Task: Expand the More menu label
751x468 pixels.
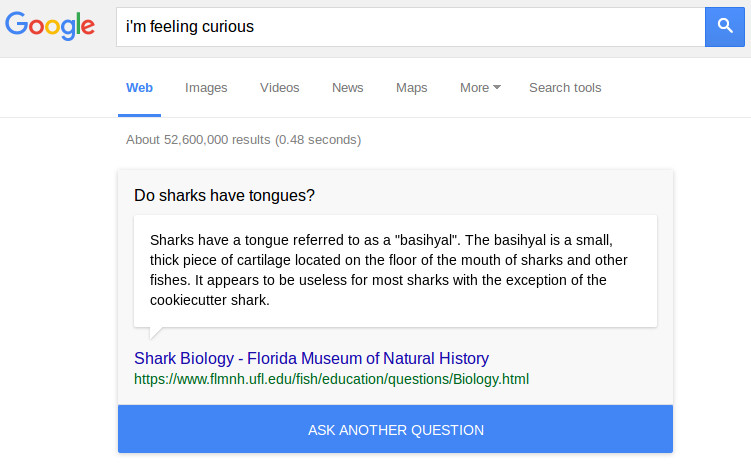Action: click(474, 88)
